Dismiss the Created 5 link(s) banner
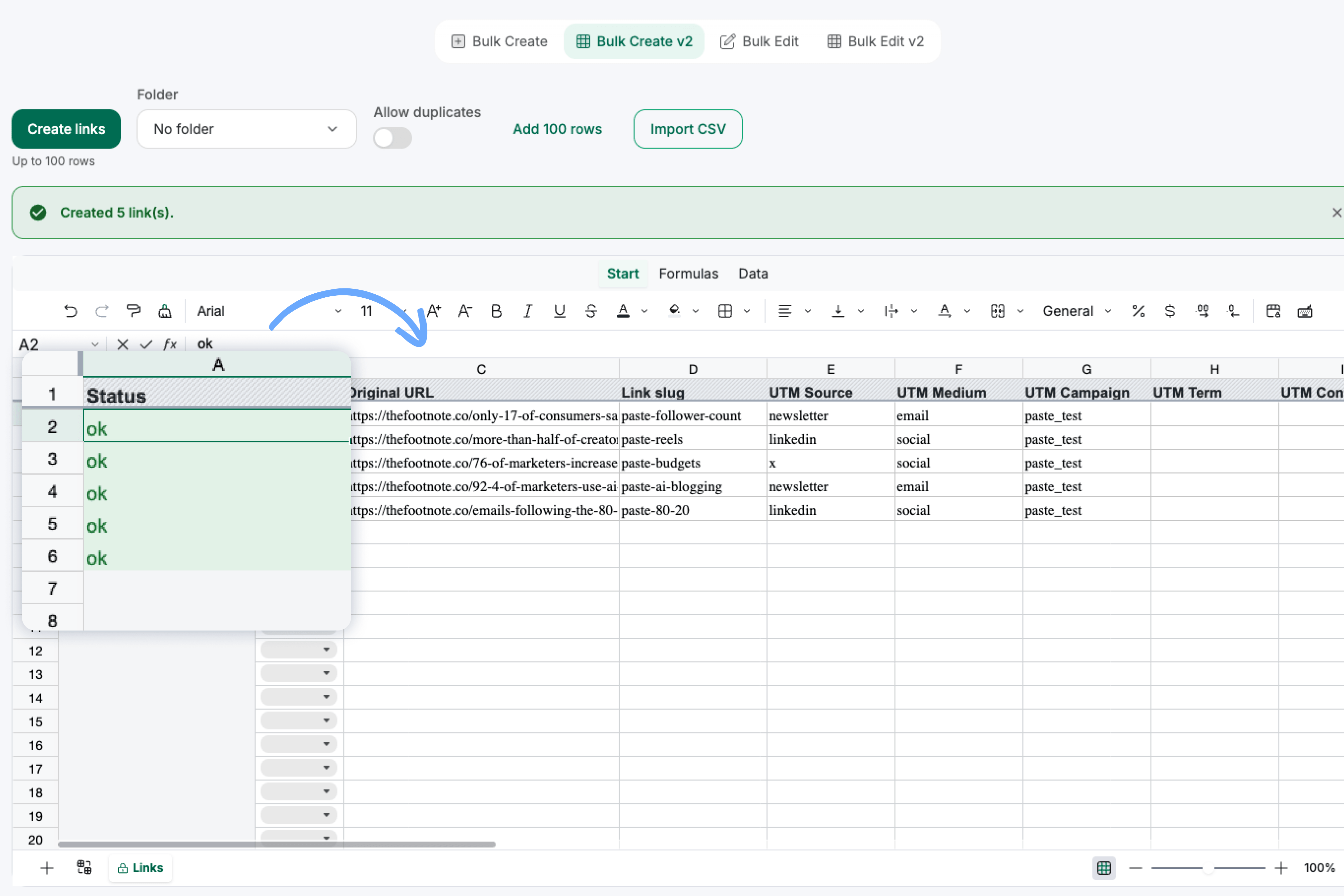Image resolution: width=1344 pixels, height=896 pixels. tap(1337, 213)
